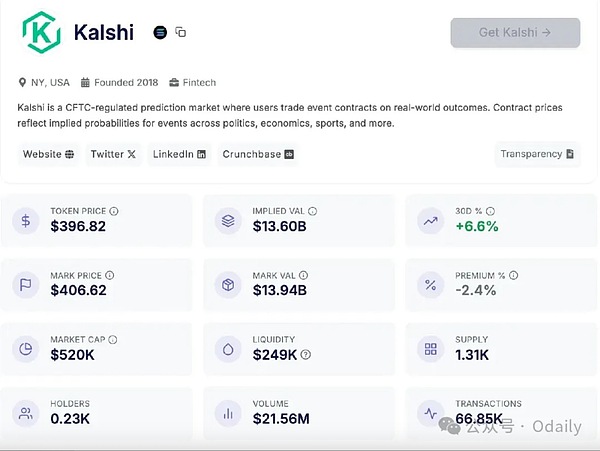Open the LinkedIn profile link
The height and width of the screenshot is (451, 600).
point(180,154)
